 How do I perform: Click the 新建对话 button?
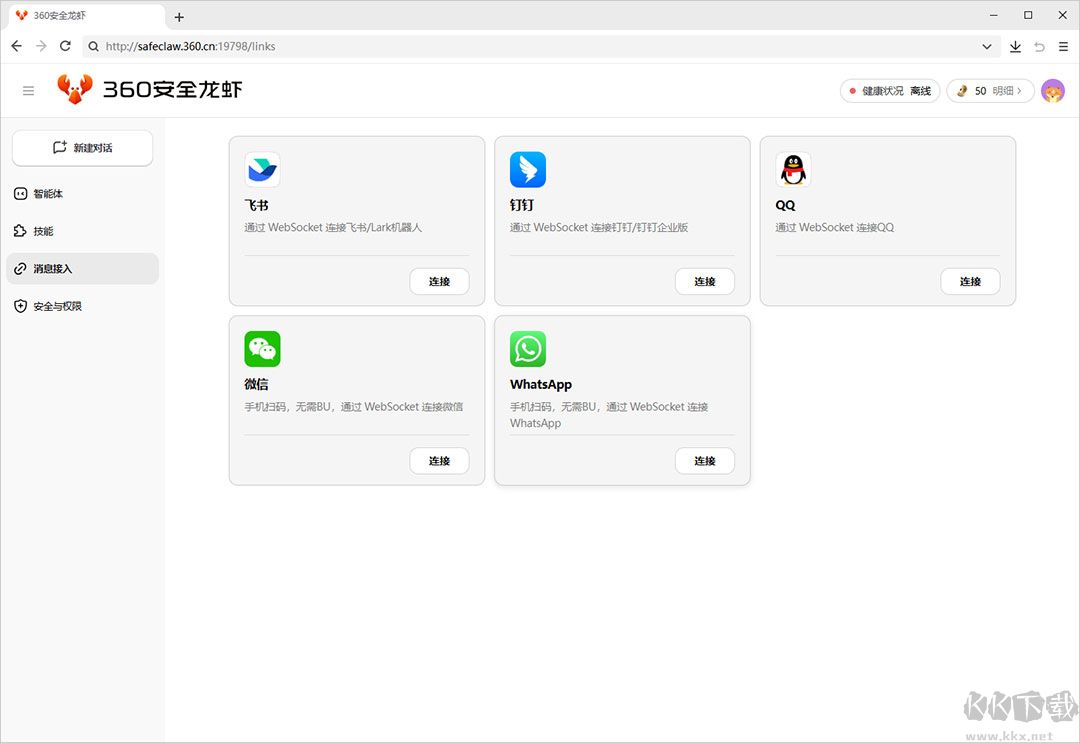tap(83, 147)
